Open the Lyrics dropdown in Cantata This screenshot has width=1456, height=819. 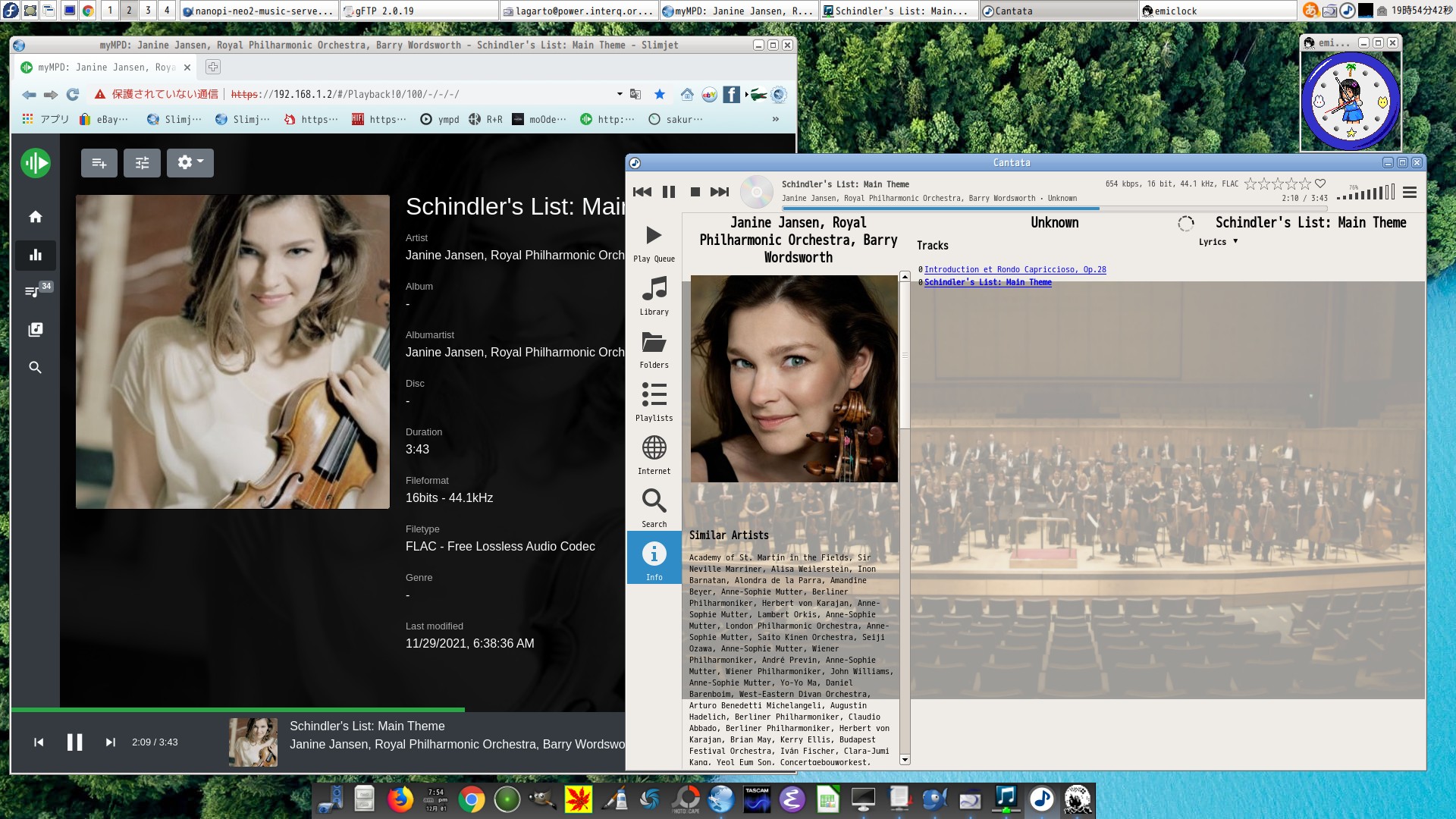tap(1217, 241)
